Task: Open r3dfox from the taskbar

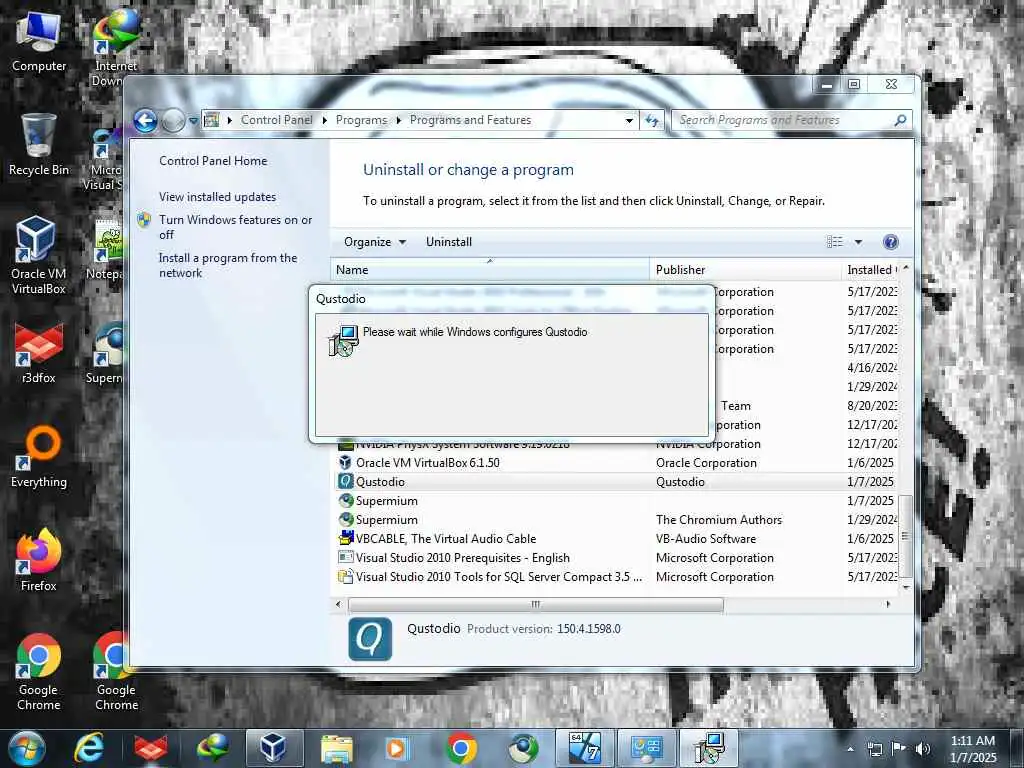Action: 151,748
